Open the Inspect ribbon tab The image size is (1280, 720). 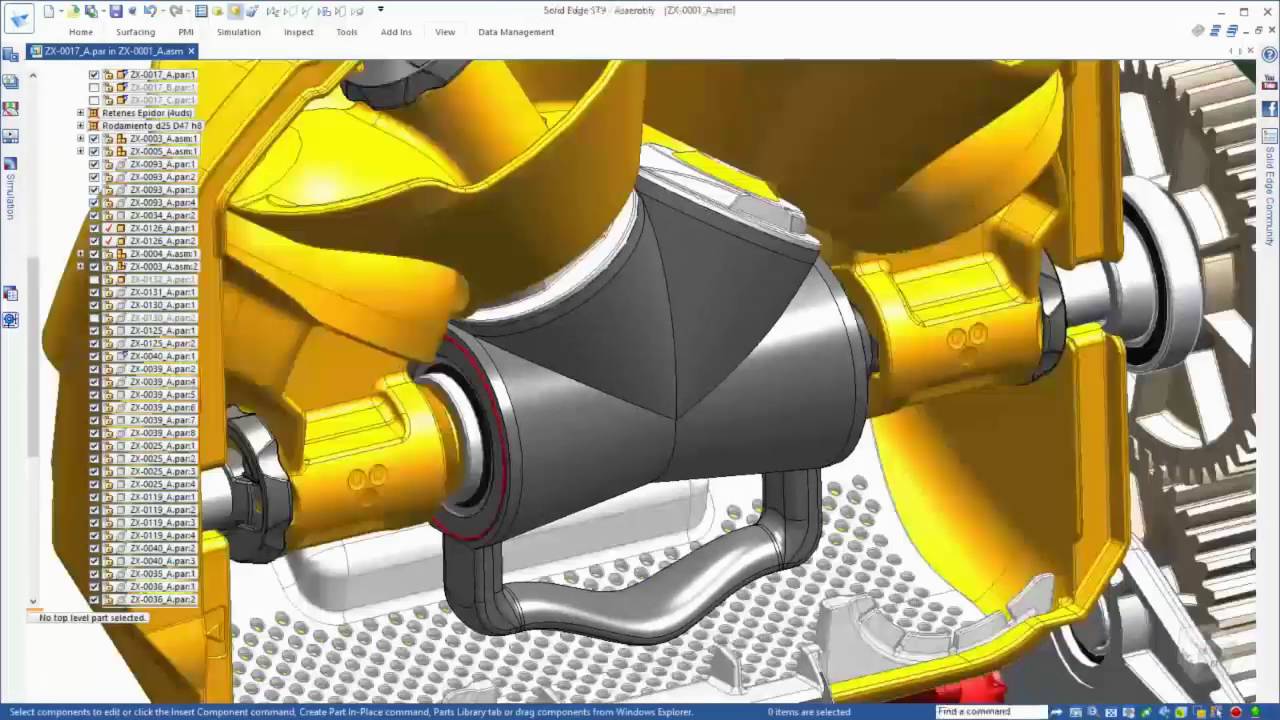(x=298, y=32)
